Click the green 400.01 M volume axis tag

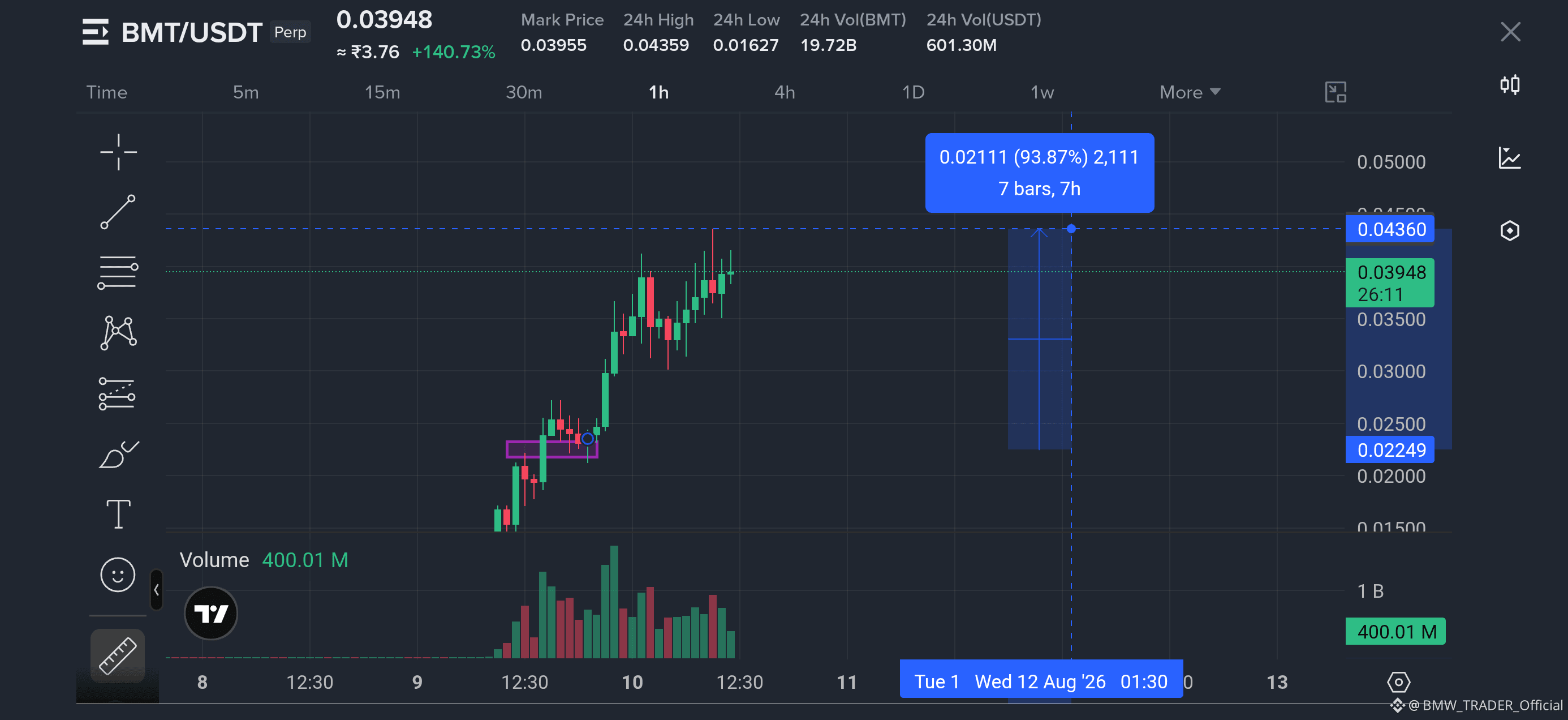point(1395,632)
